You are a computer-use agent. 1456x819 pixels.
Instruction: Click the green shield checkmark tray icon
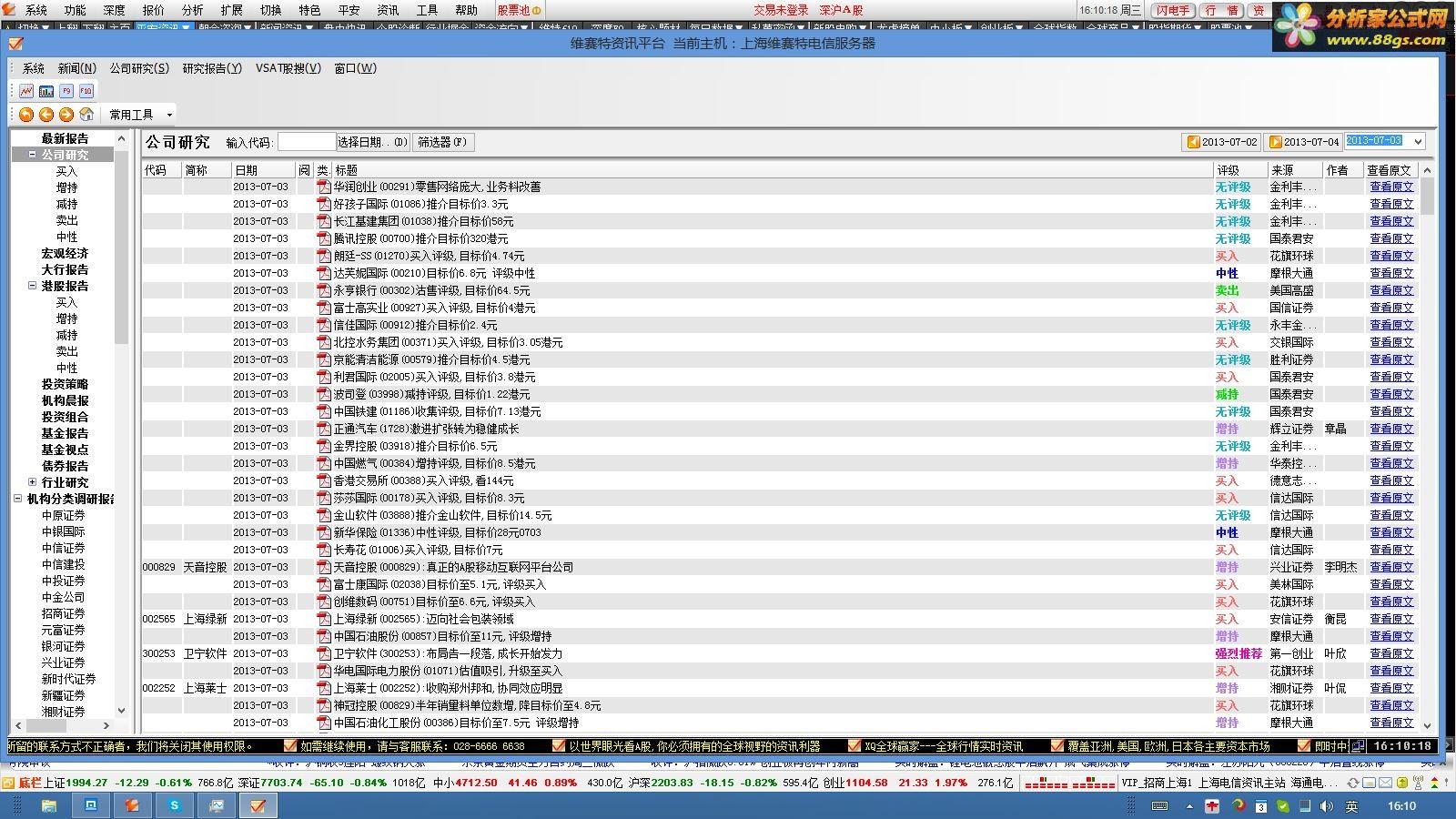tap(1282, 806)
